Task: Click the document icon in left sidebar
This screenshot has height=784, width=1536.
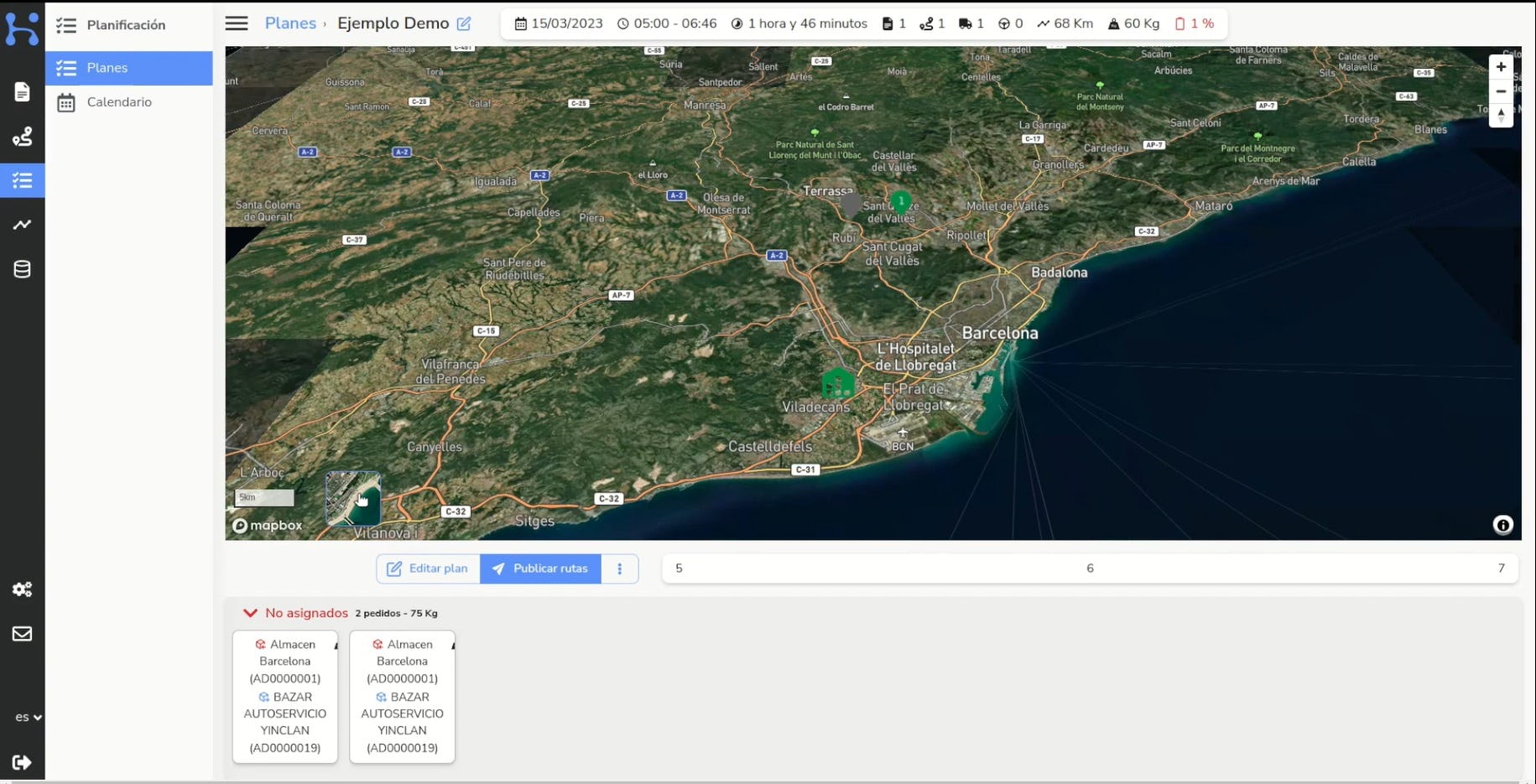Action: pos(22,91)
